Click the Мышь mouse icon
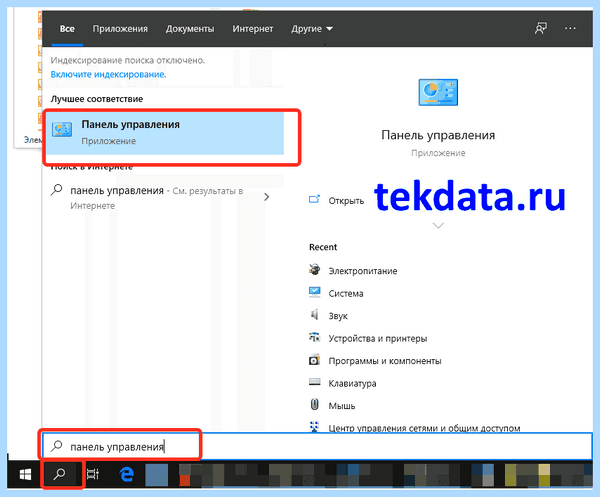This screenshot has height=497, width=600. pos(315,404)
